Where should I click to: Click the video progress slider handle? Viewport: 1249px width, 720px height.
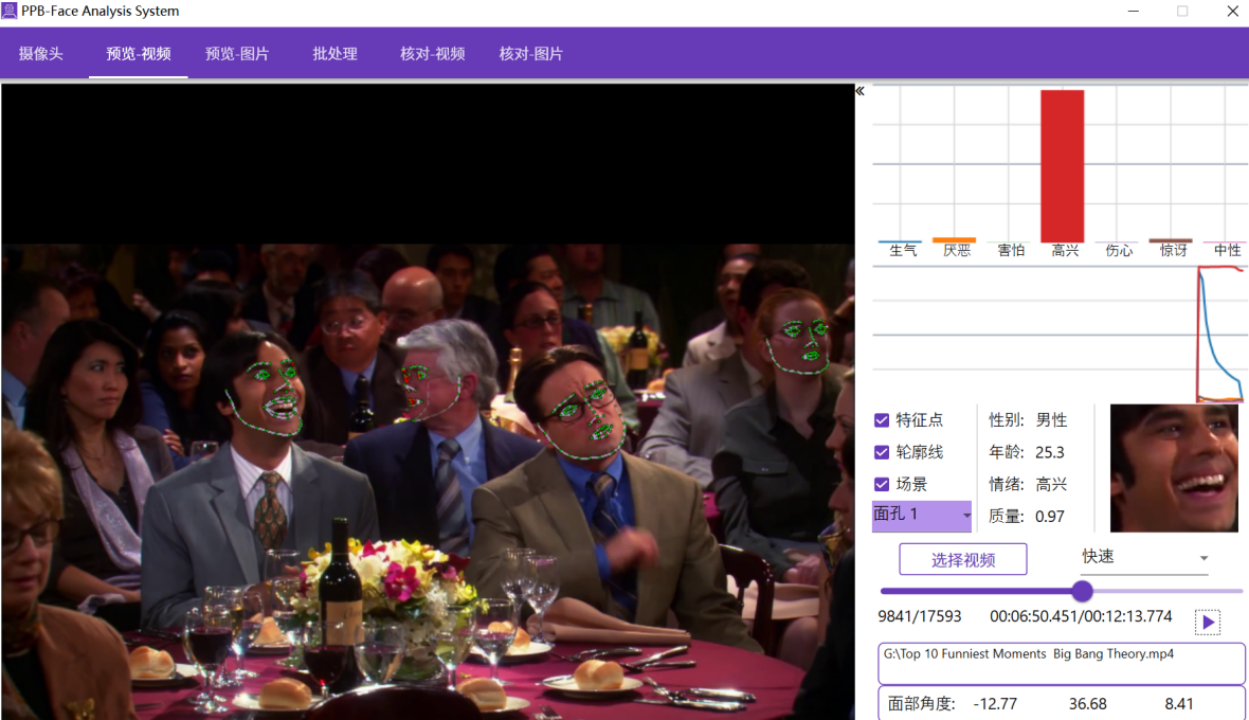click(x=1082, y=591)
